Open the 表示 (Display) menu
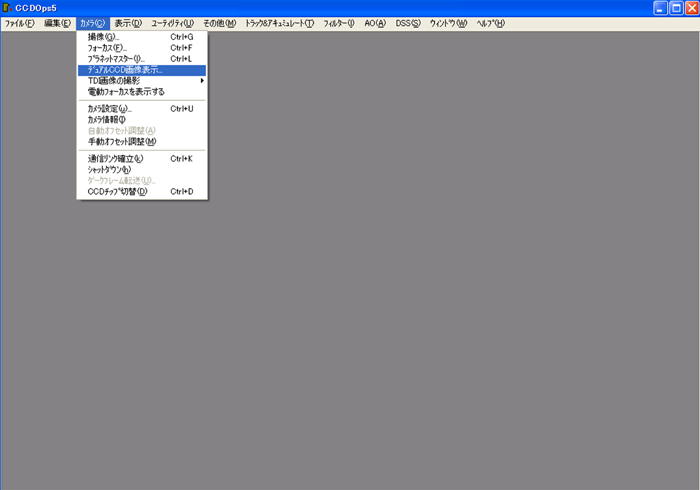This screenshot has height=490, width=700. click(x=128, y=23)
